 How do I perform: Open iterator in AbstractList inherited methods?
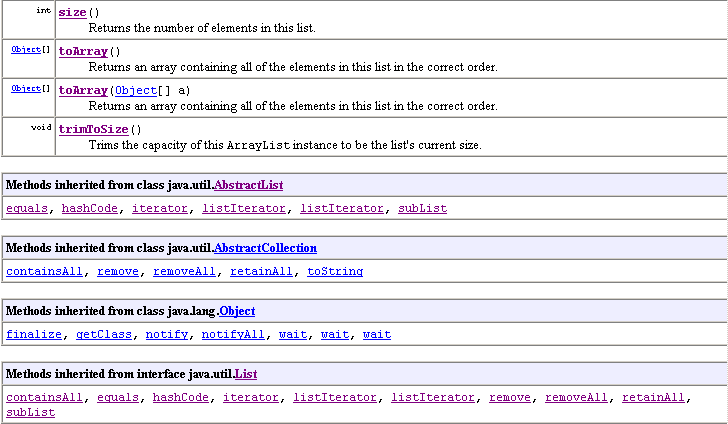coord(160,208)
